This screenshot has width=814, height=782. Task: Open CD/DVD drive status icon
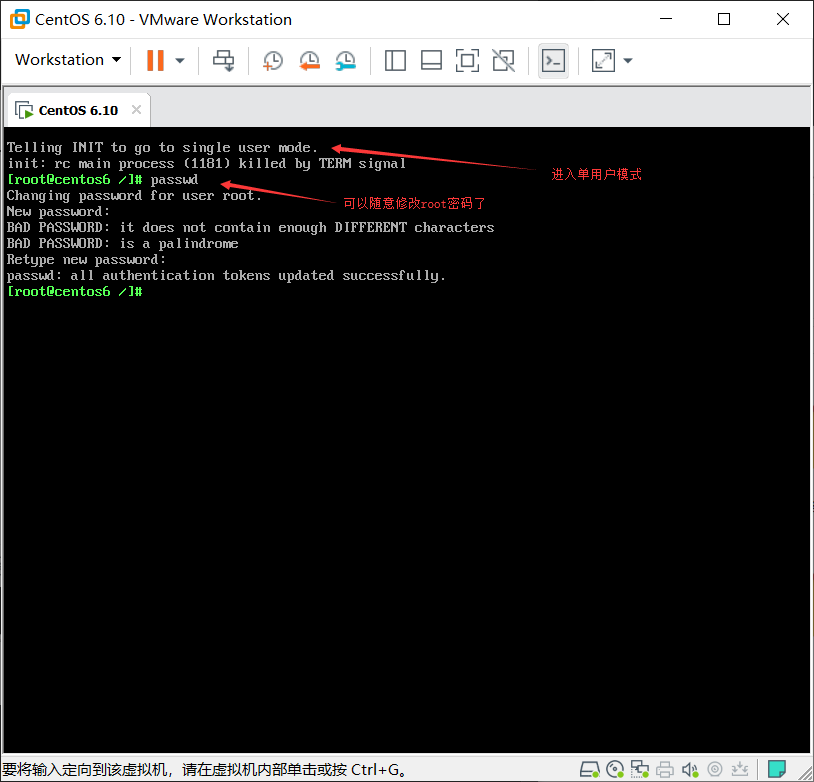[615, 769]
